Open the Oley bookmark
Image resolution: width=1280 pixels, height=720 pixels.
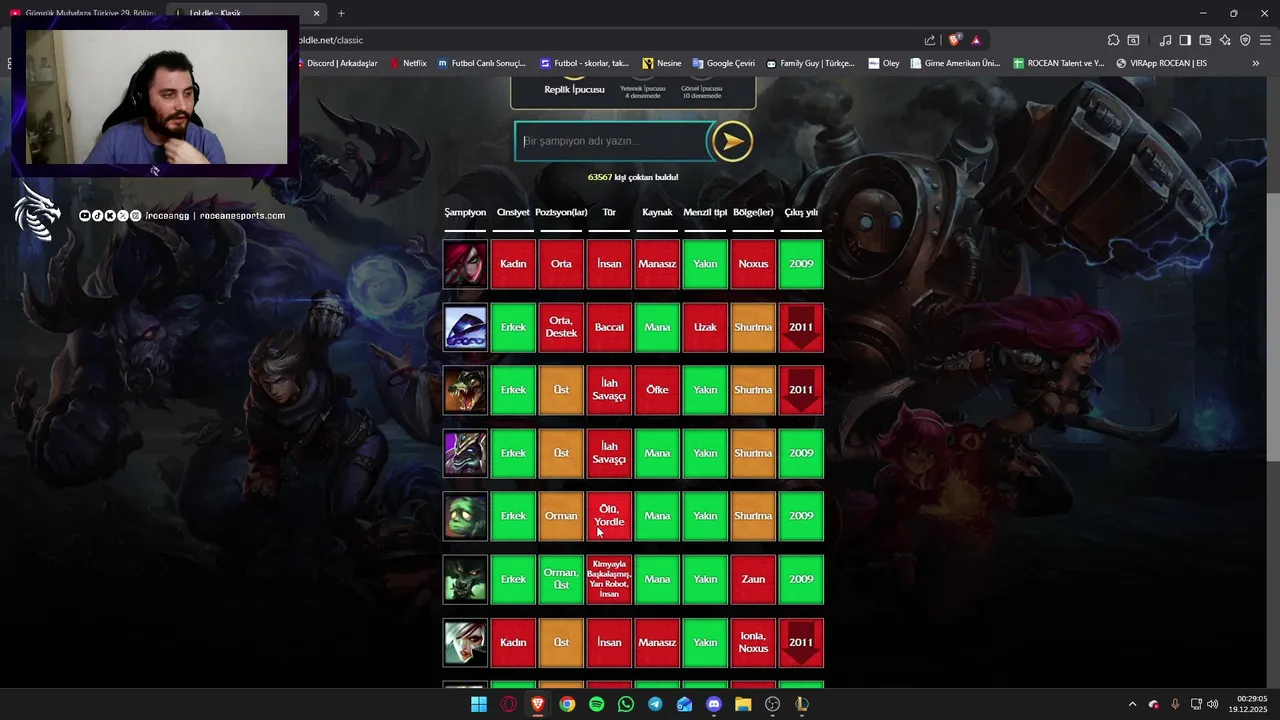884,63
